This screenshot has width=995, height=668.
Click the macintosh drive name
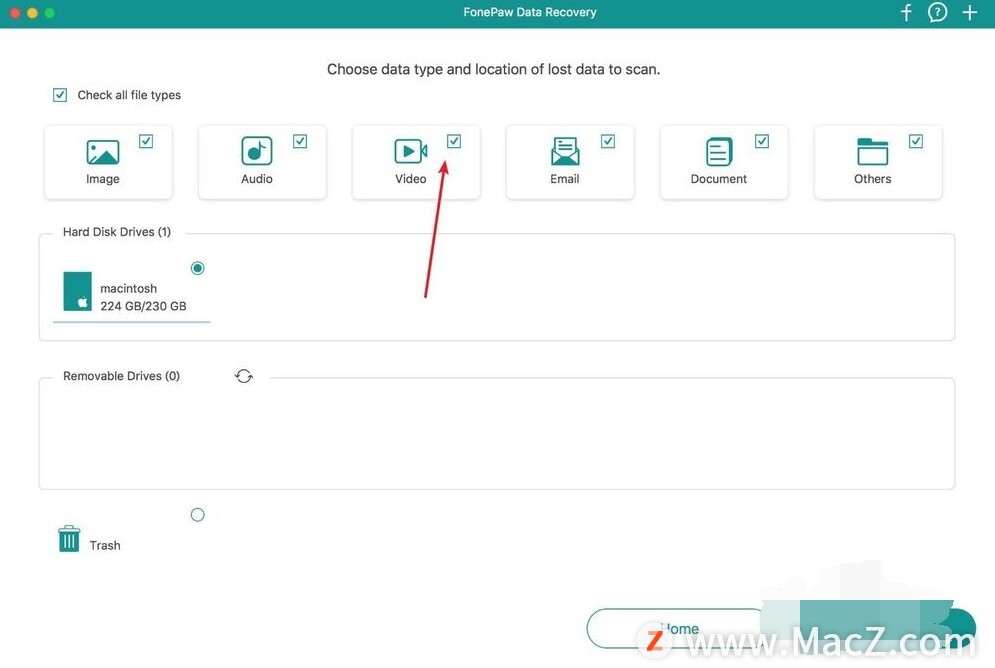[129, 289]
